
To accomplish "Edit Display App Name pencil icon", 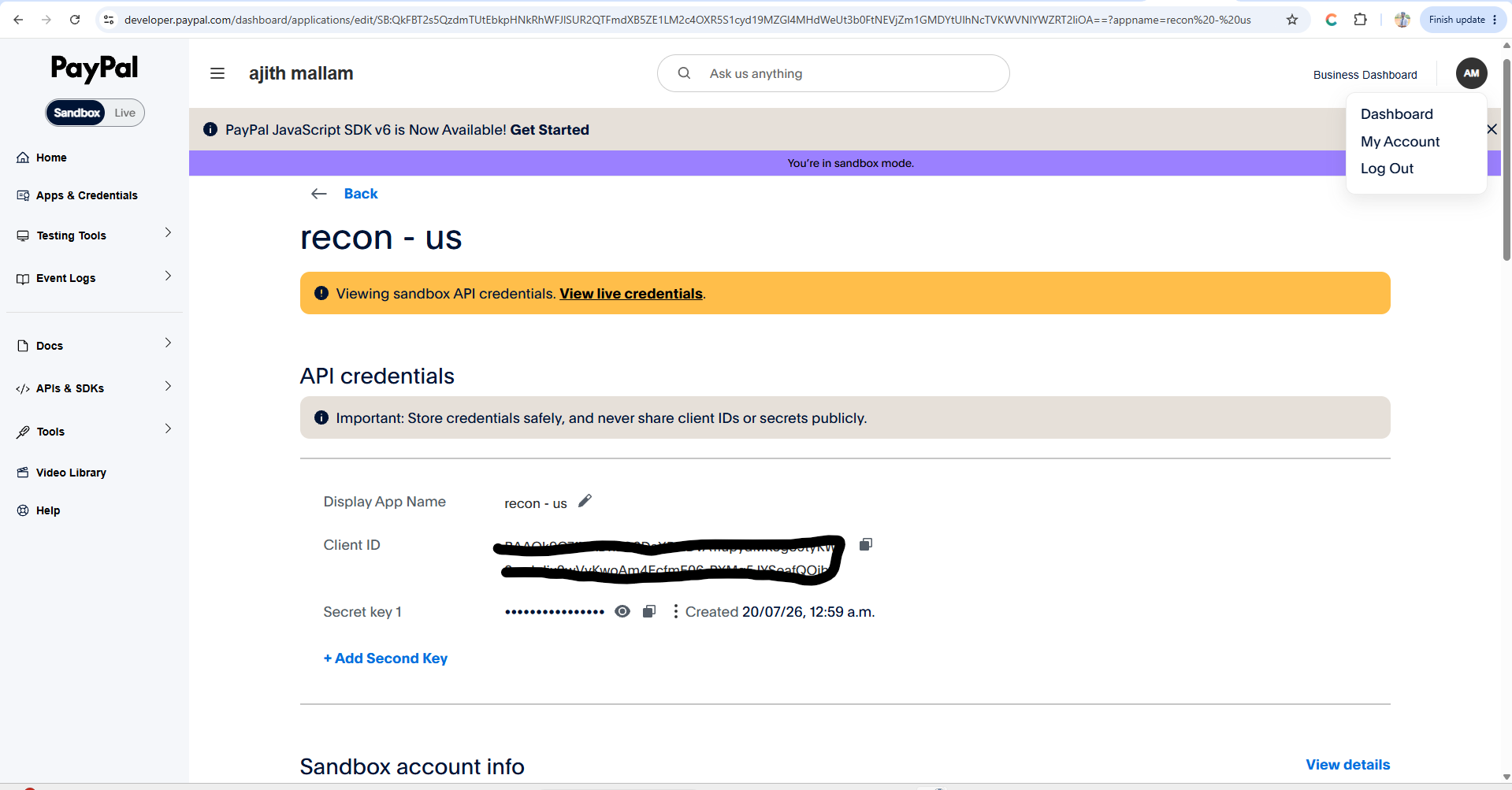I will pyautogui.click(x=585, y=501).
